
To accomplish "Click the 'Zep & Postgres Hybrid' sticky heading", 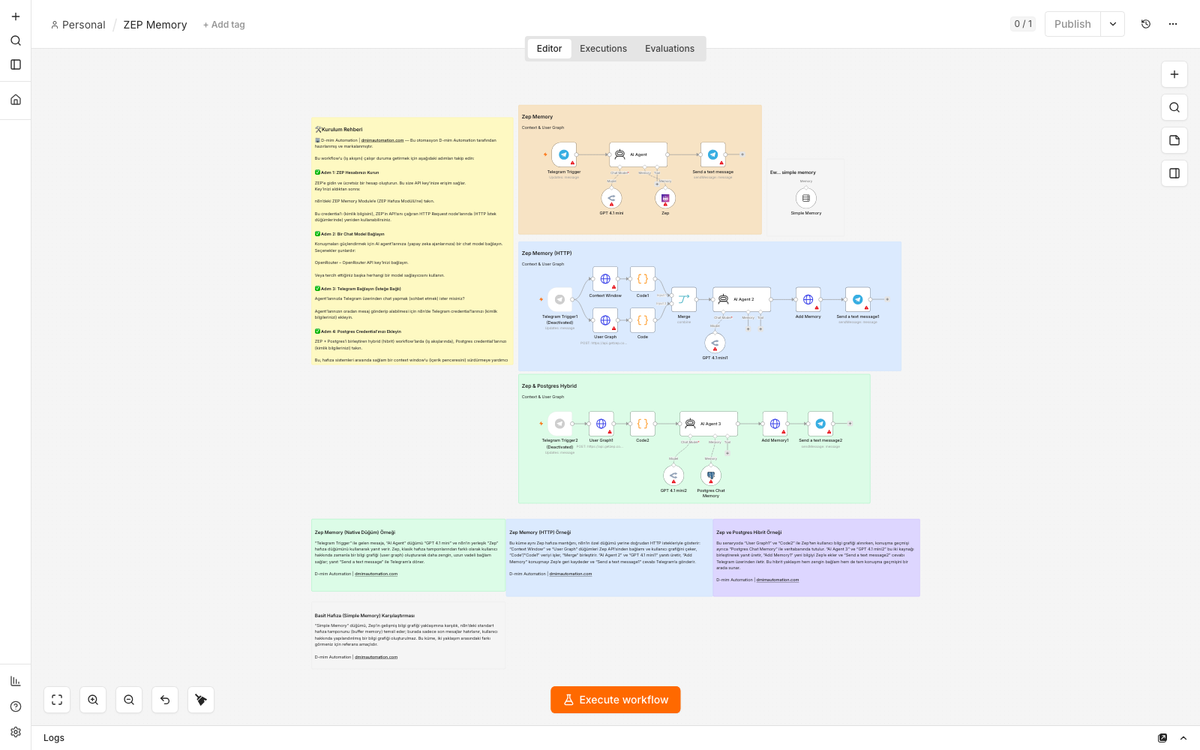I will [x=550, y=385].
